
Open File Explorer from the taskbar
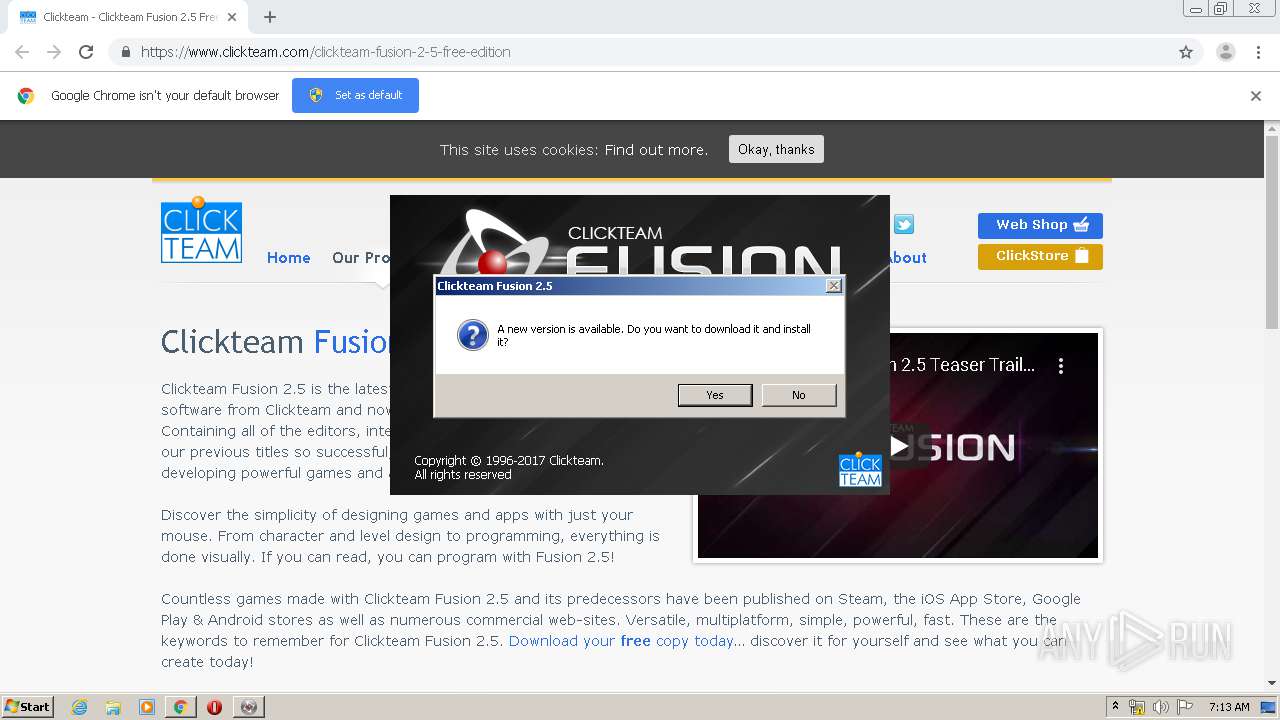pos(113,707)
